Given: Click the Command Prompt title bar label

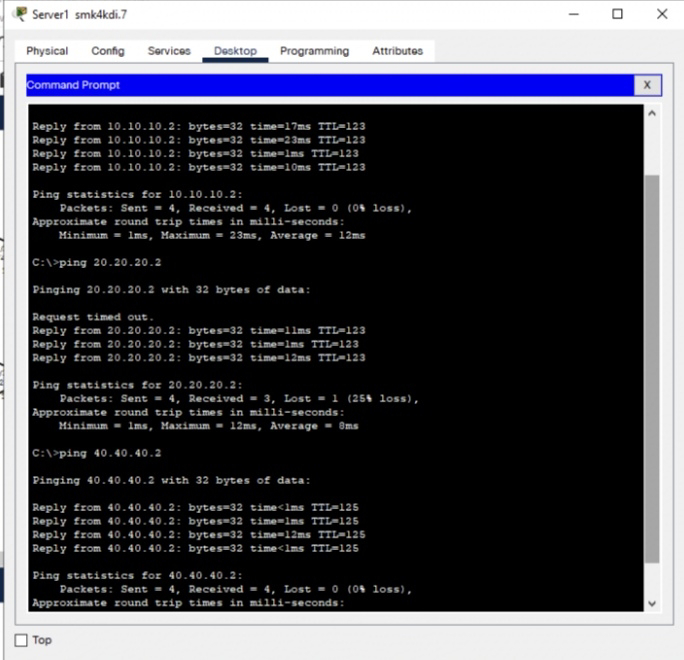Looking at the screenshot, I should point(73,85).
